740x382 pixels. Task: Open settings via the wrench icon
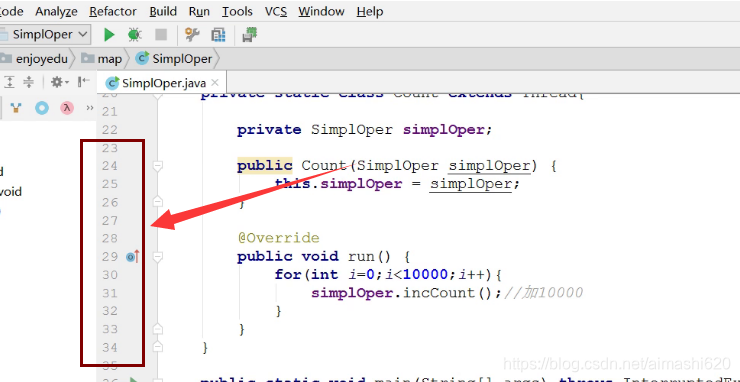pyautogui.click(x=192, y=34)
